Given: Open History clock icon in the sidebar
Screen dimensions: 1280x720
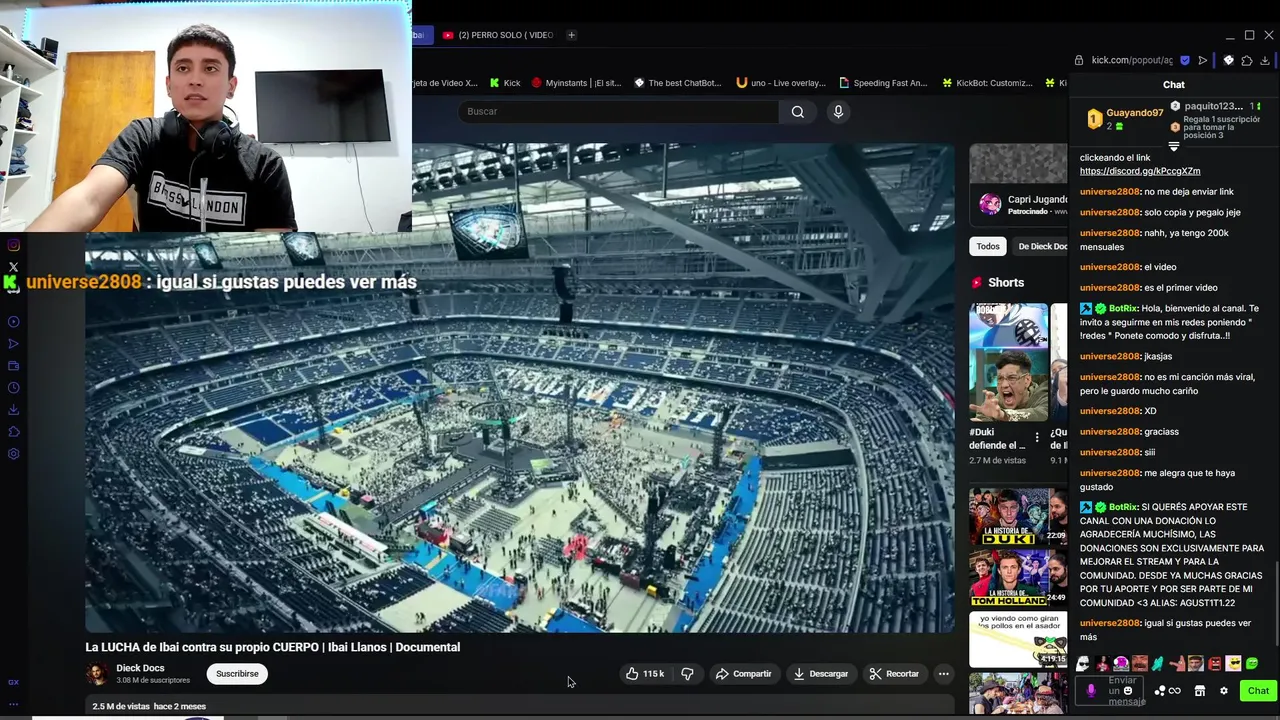Looking at the screenshot, I should 13,388.
